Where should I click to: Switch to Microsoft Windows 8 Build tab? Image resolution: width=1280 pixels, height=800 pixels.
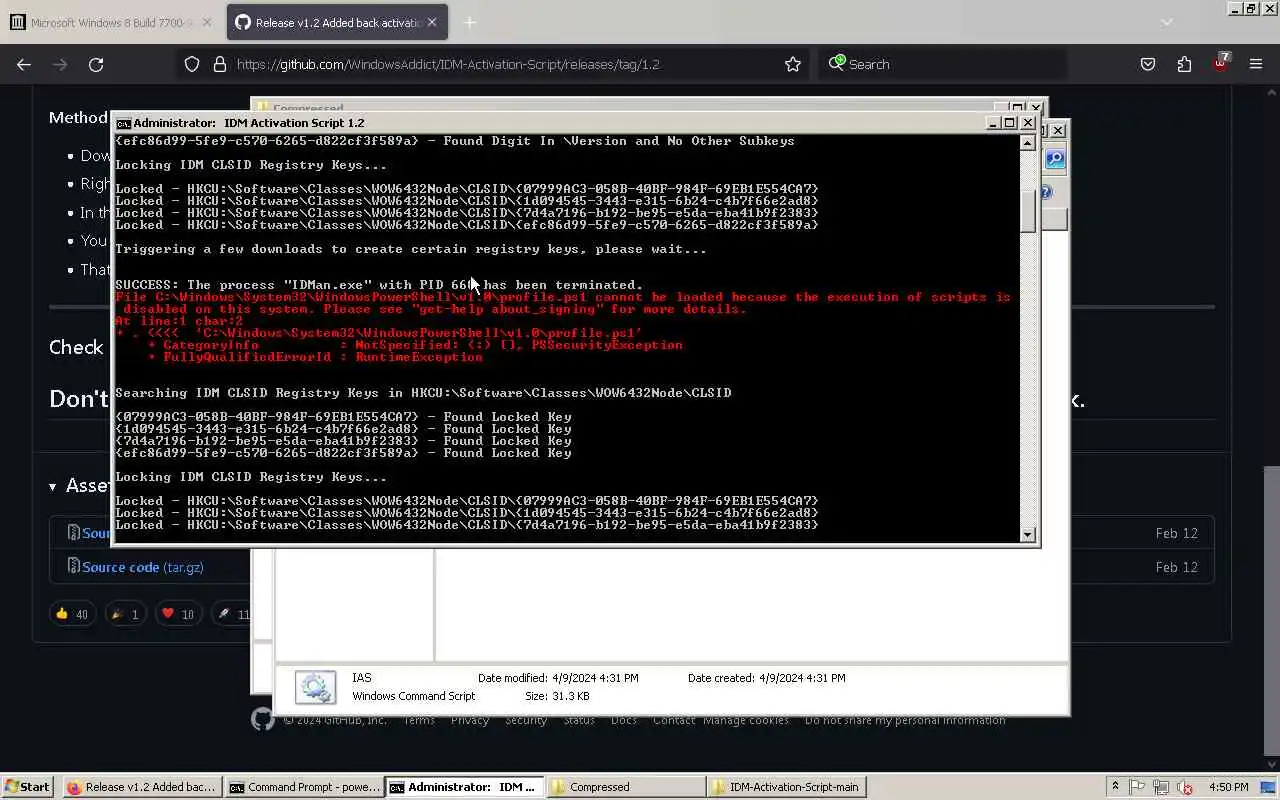(x=111, y=22)
